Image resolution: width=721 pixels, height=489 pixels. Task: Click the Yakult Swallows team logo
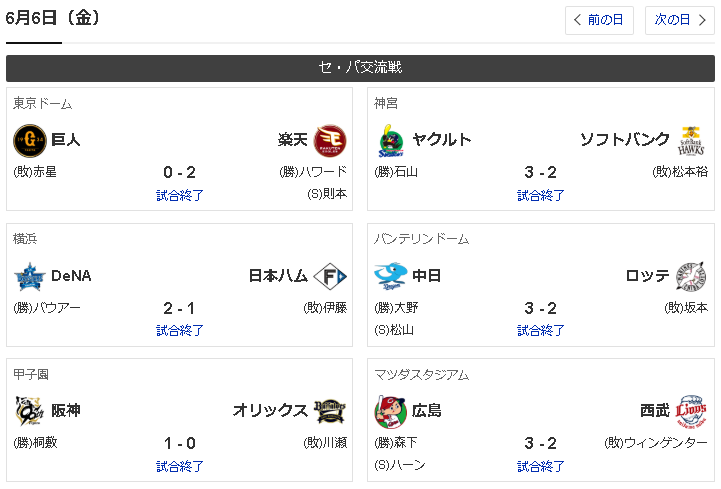(x=391, y=140)
